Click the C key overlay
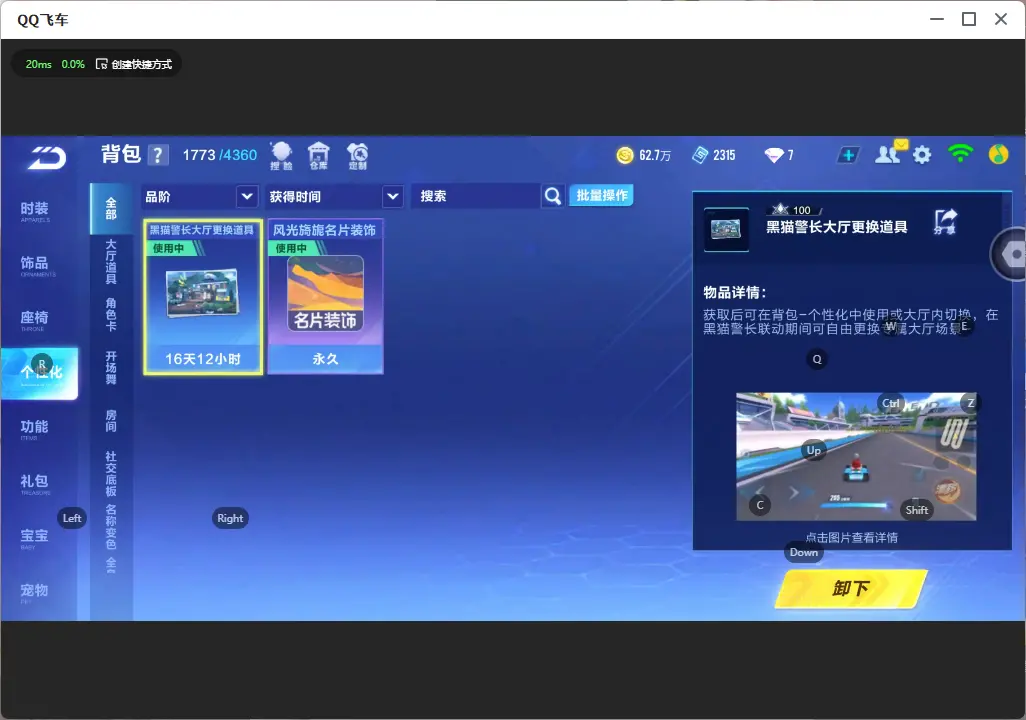The width and height of the screenshot is (1026, 720). coord(760,505)
